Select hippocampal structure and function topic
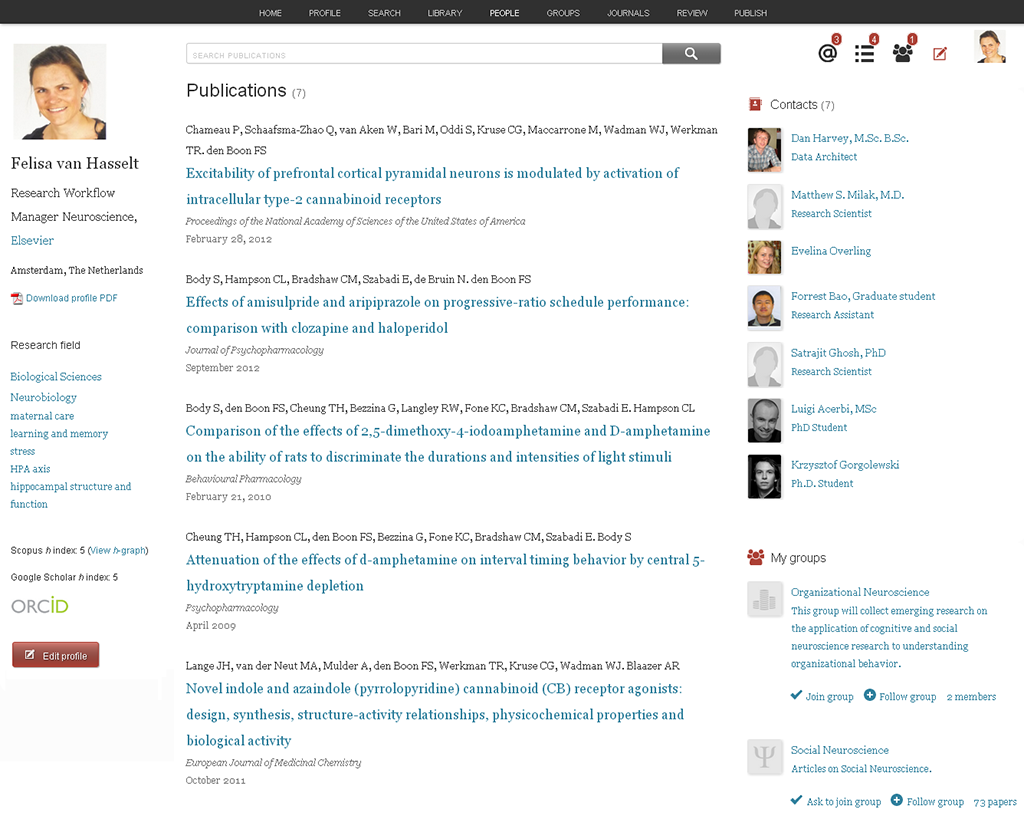 [71, 495]
